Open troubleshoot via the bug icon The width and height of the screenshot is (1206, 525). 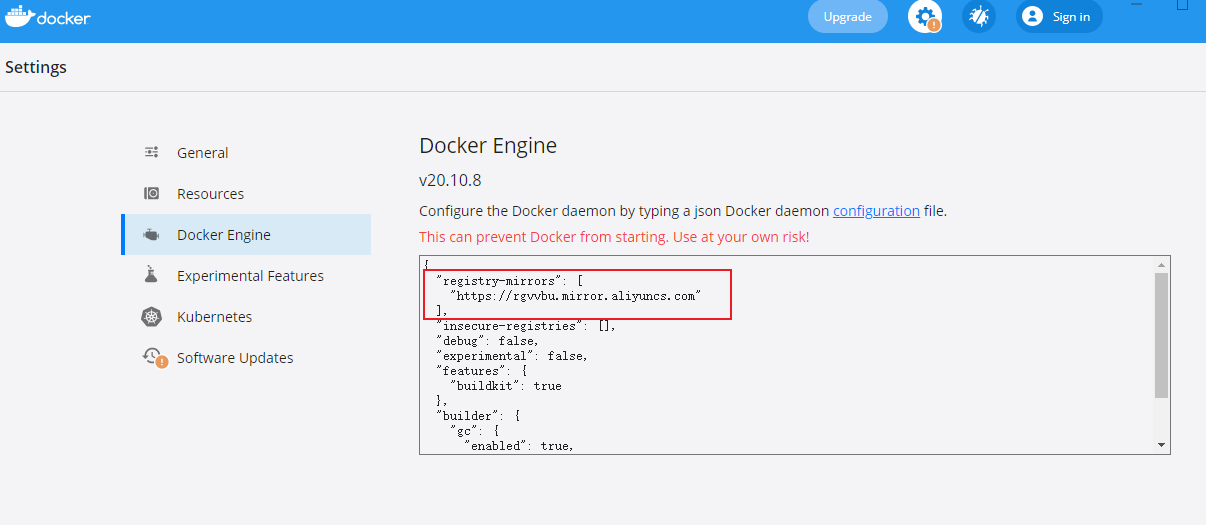point(979,16)
